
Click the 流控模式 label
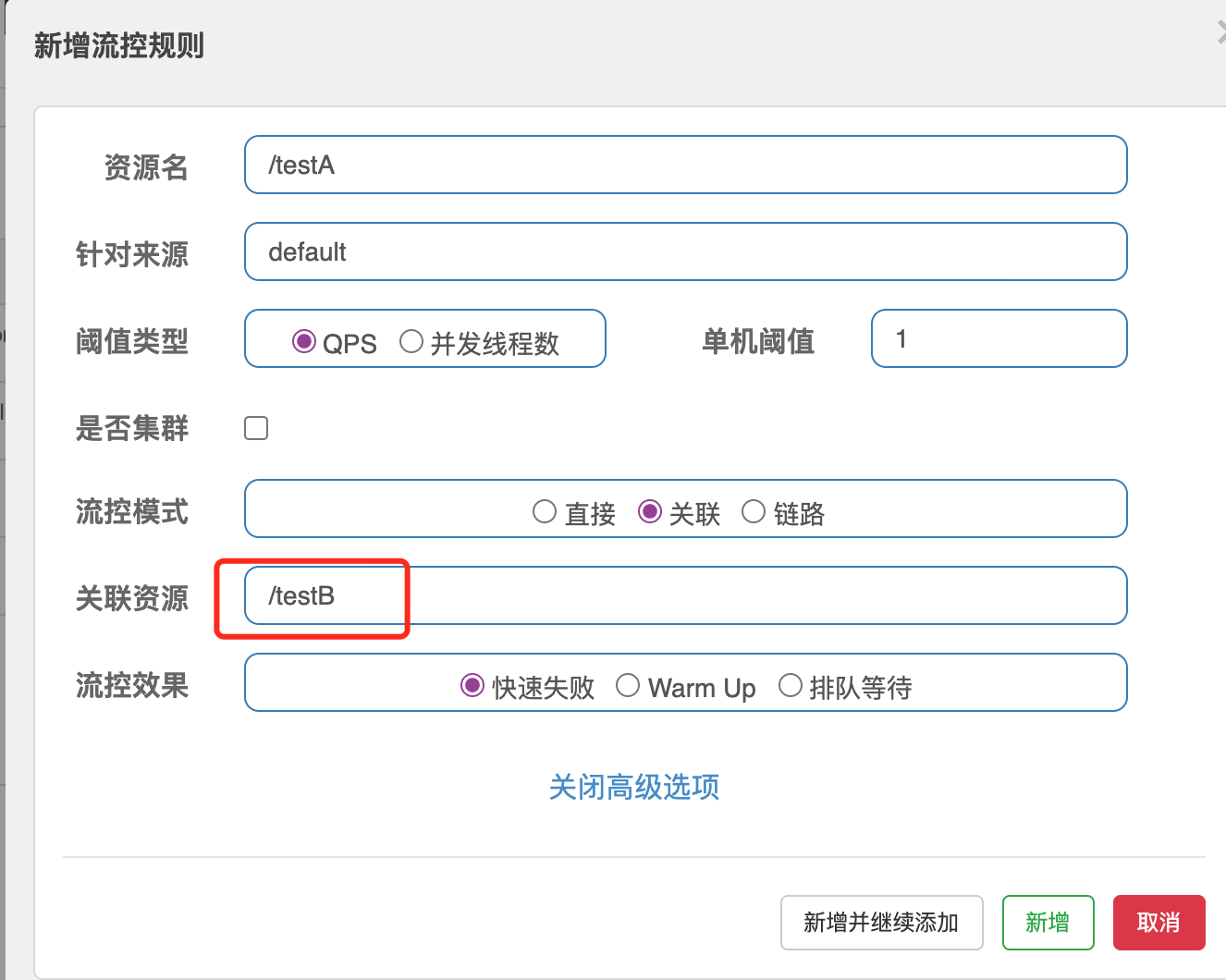point(132,511)
